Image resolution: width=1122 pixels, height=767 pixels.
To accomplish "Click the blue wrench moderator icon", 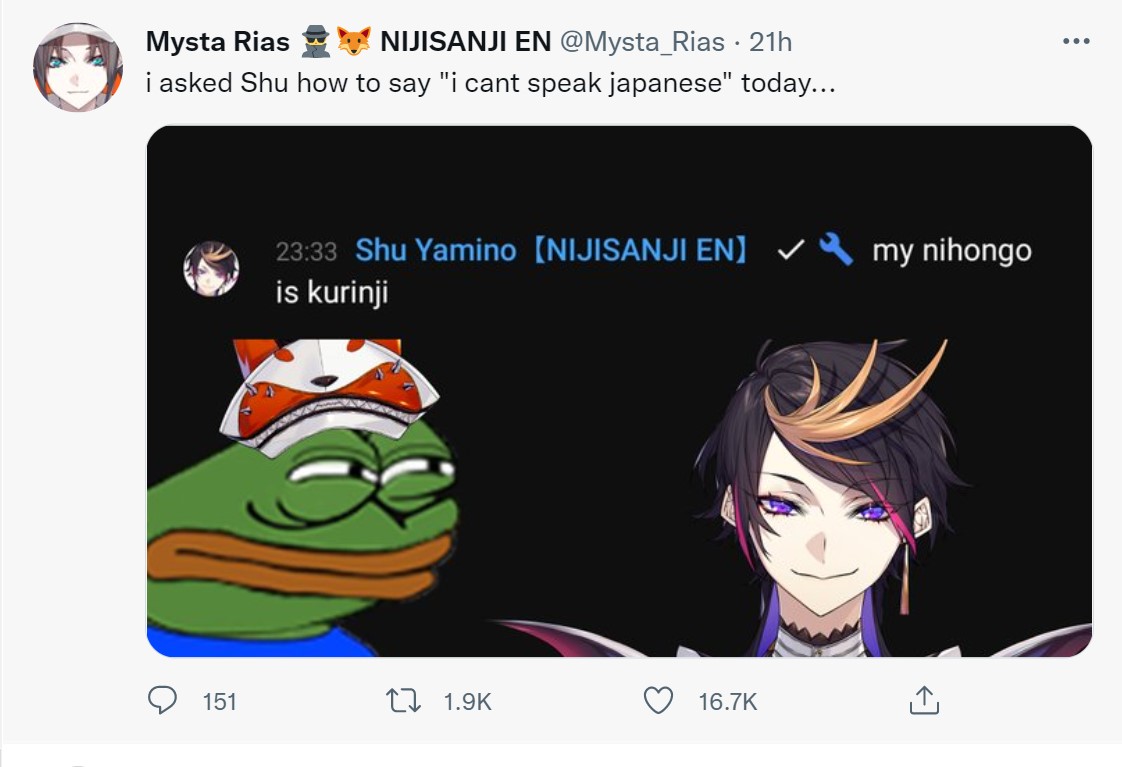I will [836, 250].
